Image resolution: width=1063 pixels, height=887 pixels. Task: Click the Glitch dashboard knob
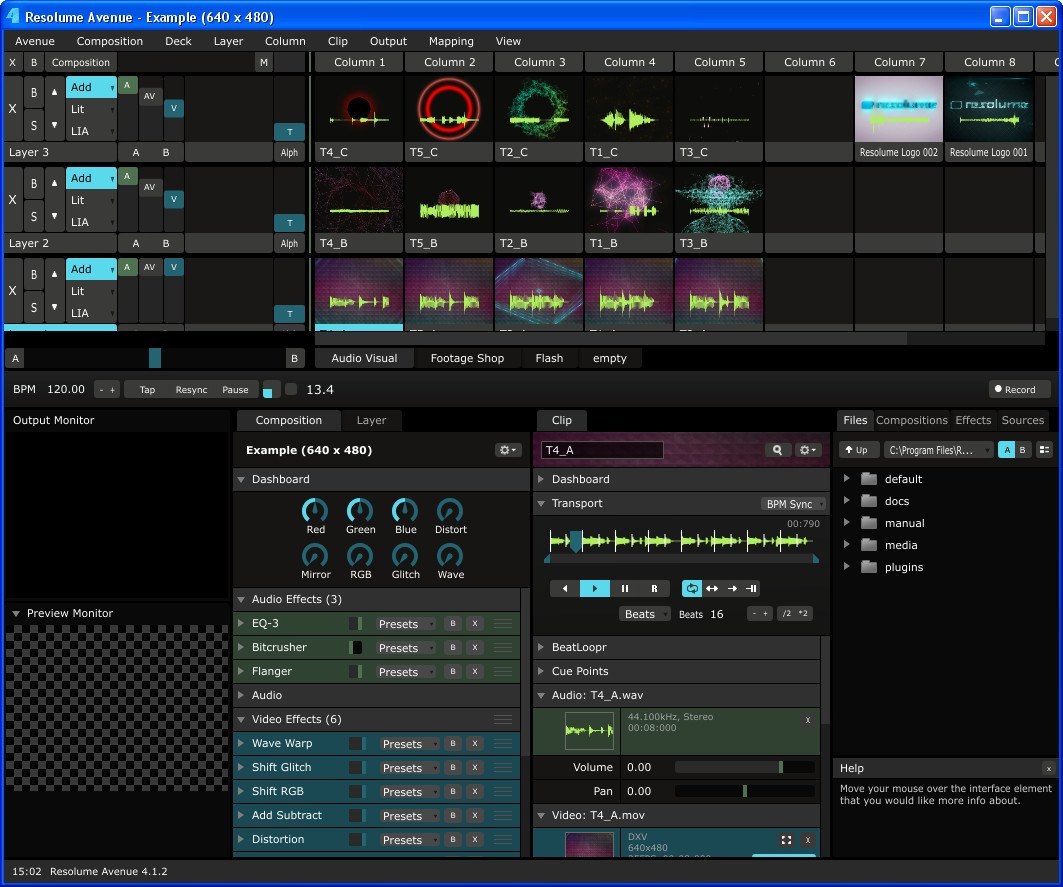coord(405,556)
